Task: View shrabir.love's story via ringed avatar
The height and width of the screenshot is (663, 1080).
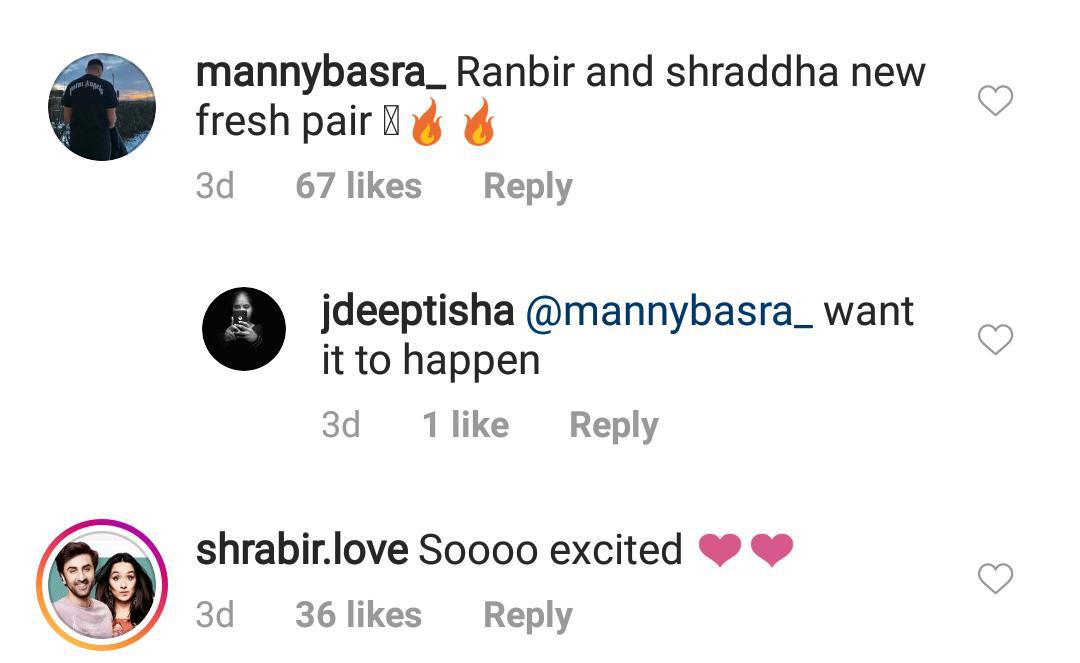Action: click(102, 585)
